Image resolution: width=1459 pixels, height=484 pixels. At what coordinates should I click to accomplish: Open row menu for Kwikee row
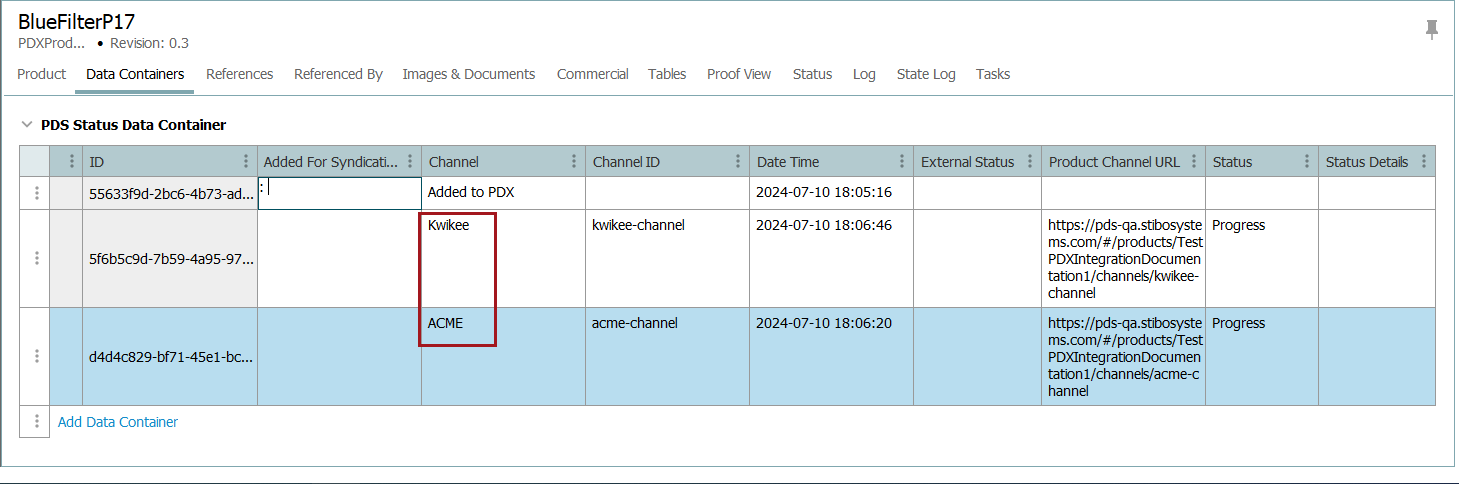(x=37, y=258)
